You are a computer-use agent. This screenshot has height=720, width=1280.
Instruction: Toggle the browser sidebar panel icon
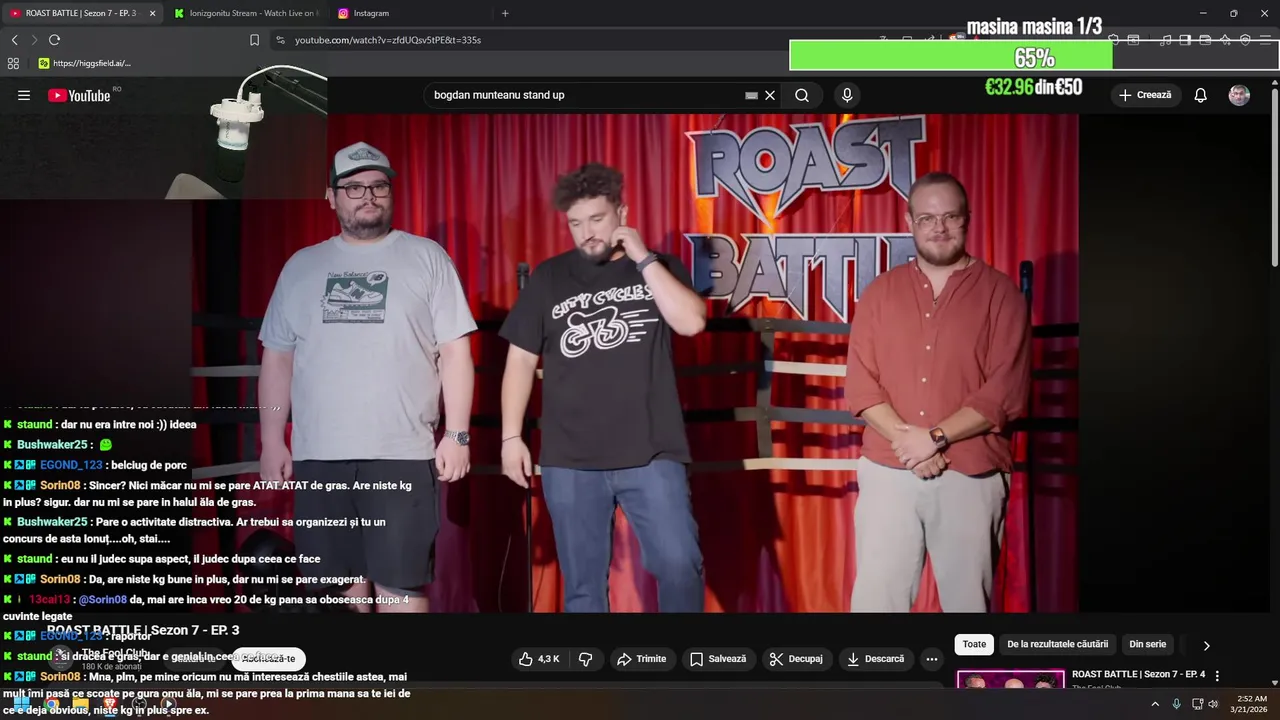[1185, 40]
